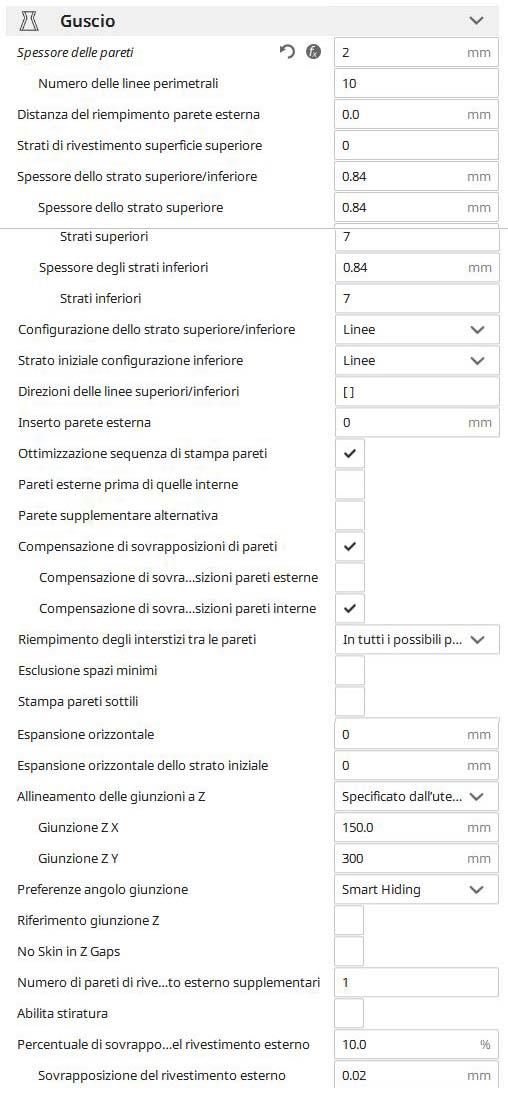Click the Giunzione Z X value field
Viewport: 508px width, 1096px height.
pyautogui.click(x=417, y=828)
